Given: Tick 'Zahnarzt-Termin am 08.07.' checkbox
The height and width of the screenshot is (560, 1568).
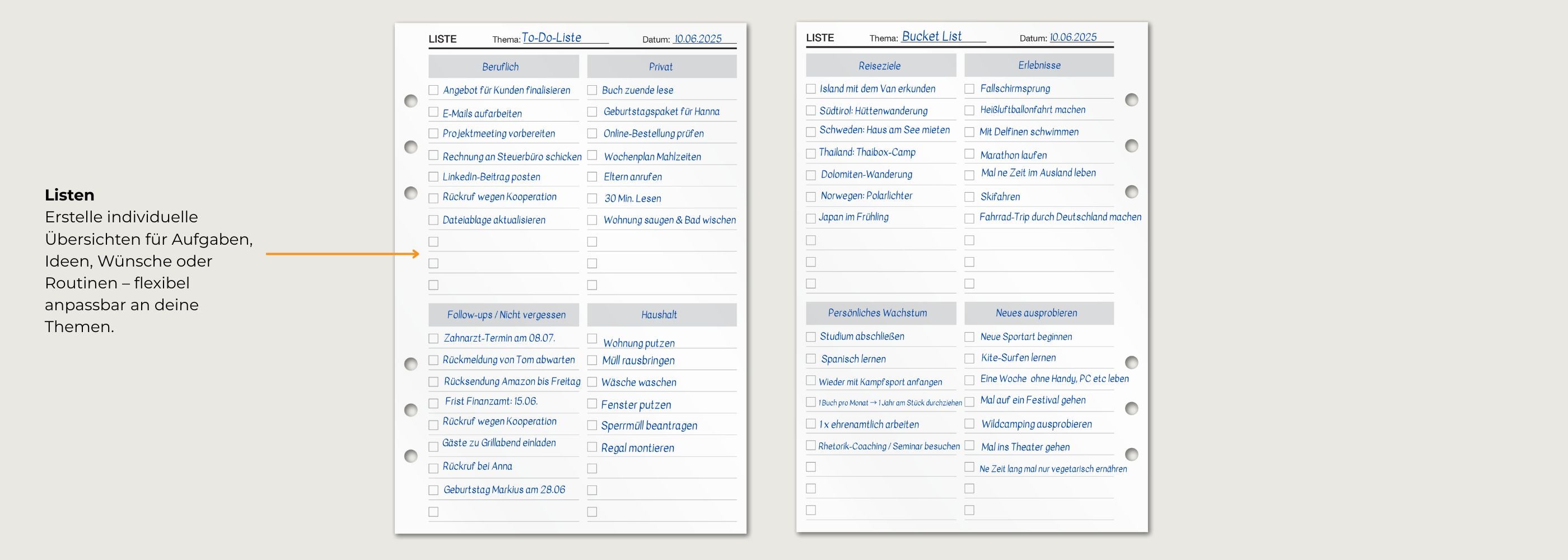Looking at the screenshot, I should [x=433, y=338].
